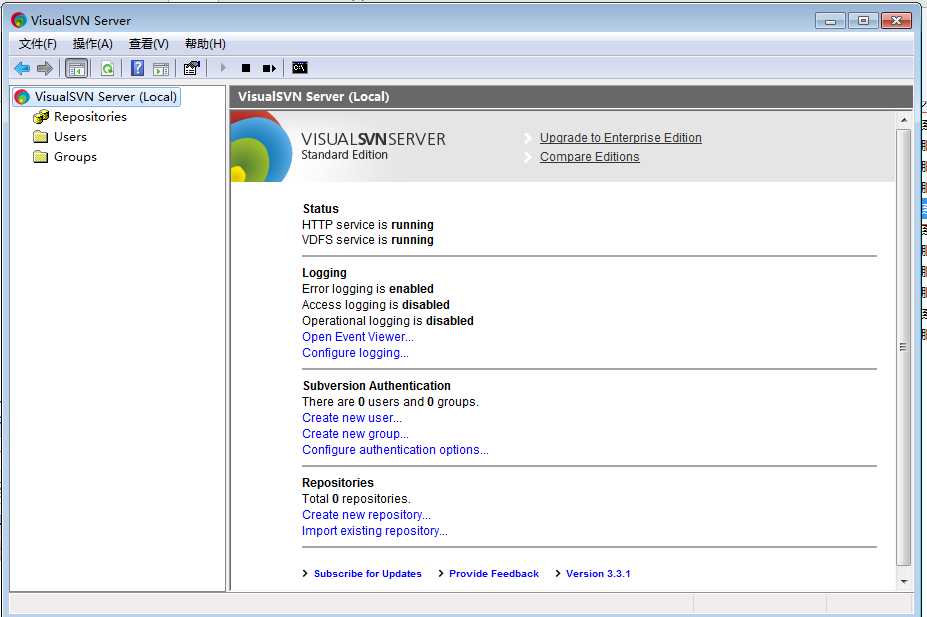Click the Version 3.3.1 link

[598, 574]
